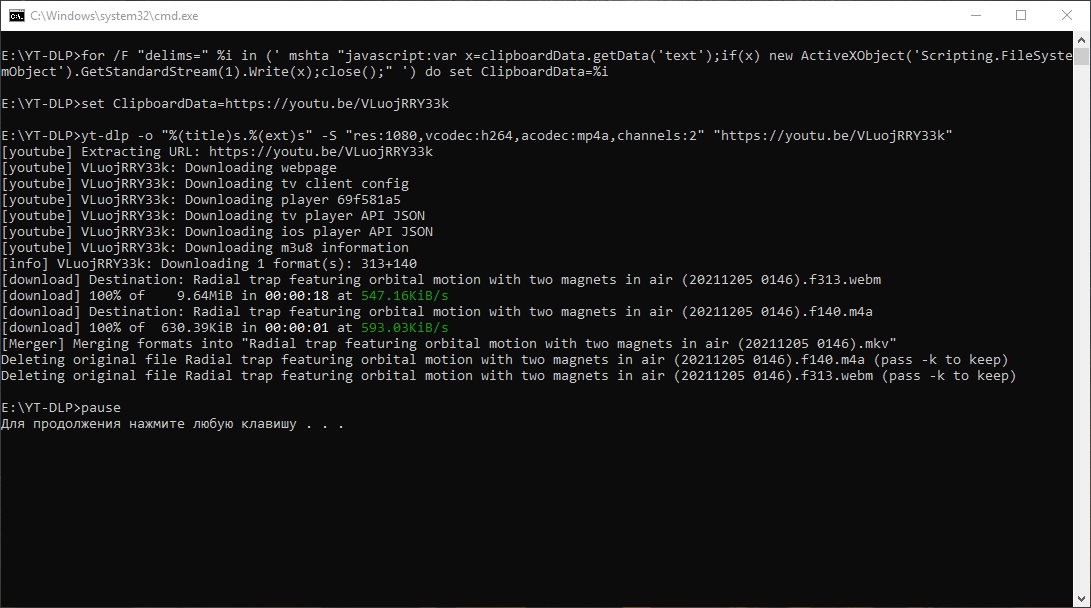The image size is (1091, 608).
Task: Click the Russian 'Для продолжения нажмите любую клавишу' line
Action: point(173,424)
